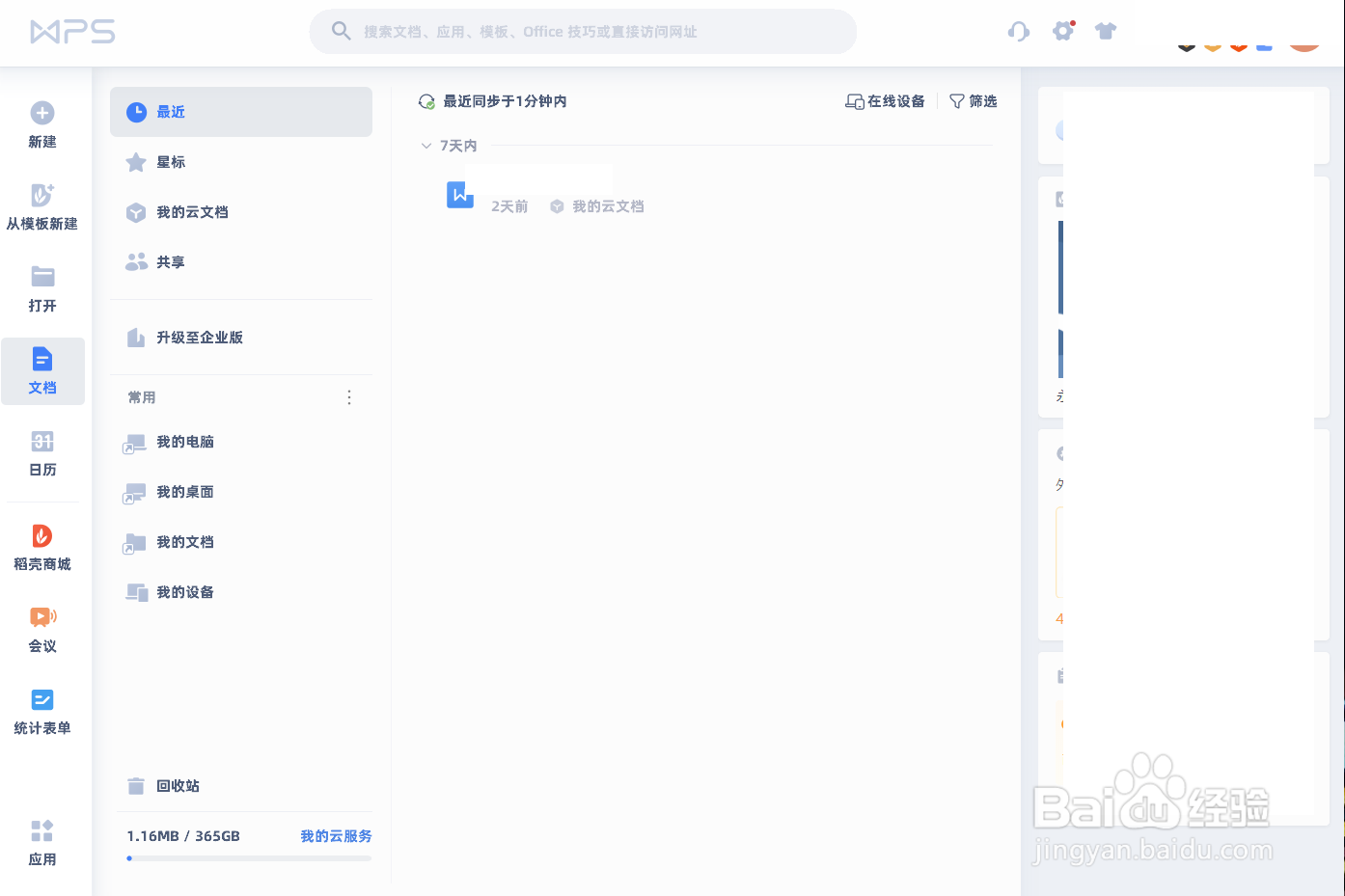Open the 我的云服务 link
The height and width of the screenshot is (896, 1345).
point(334,836)
